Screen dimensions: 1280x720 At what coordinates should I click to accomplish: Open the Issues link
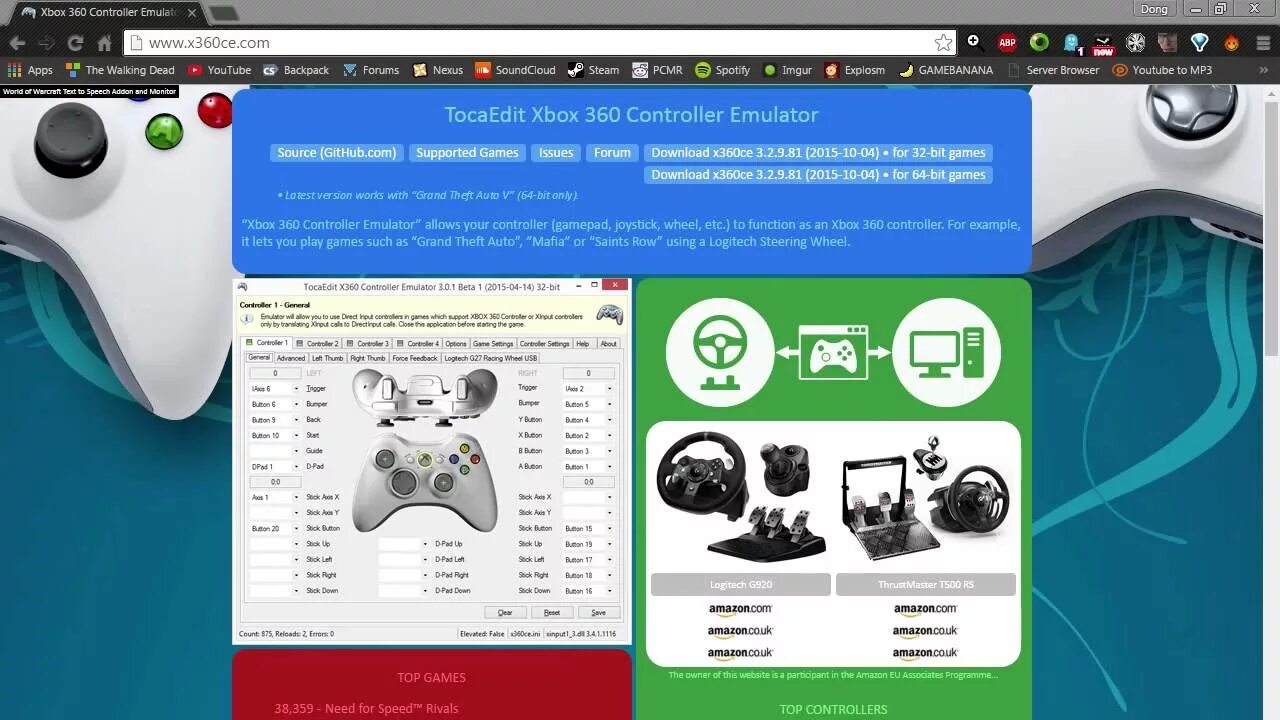(x=556, y=153)
